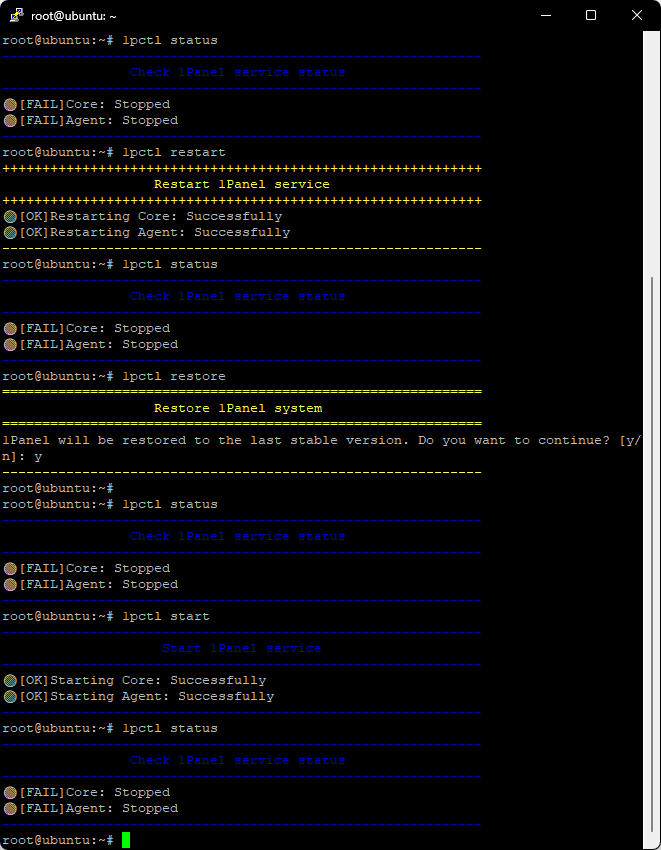Minimize the terminal window

click(x=546, y=16)
